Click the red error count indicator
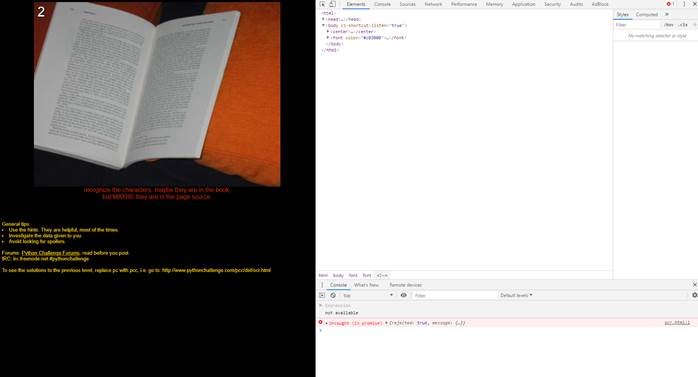Viewport: 698px width, 377px height. click(670, 4)
